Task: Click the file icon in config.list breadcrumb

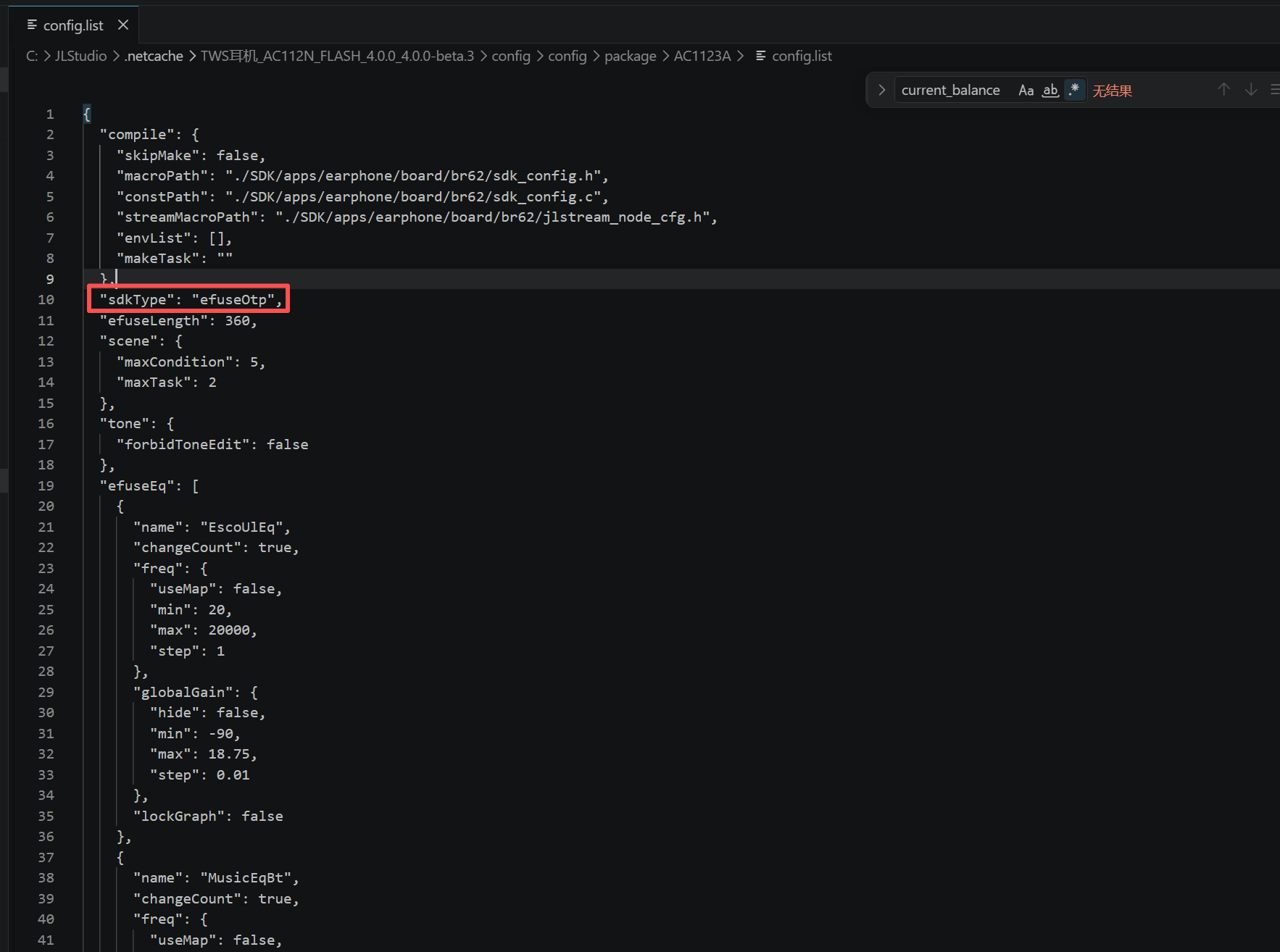Action: [x=760, y=56]
